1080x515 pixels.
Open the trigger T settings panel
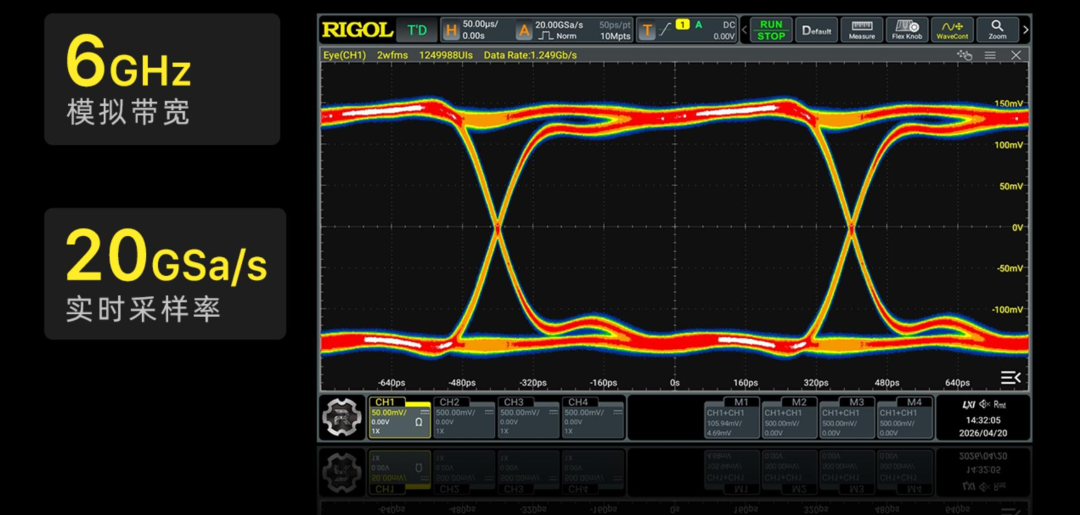coord(688,30)
